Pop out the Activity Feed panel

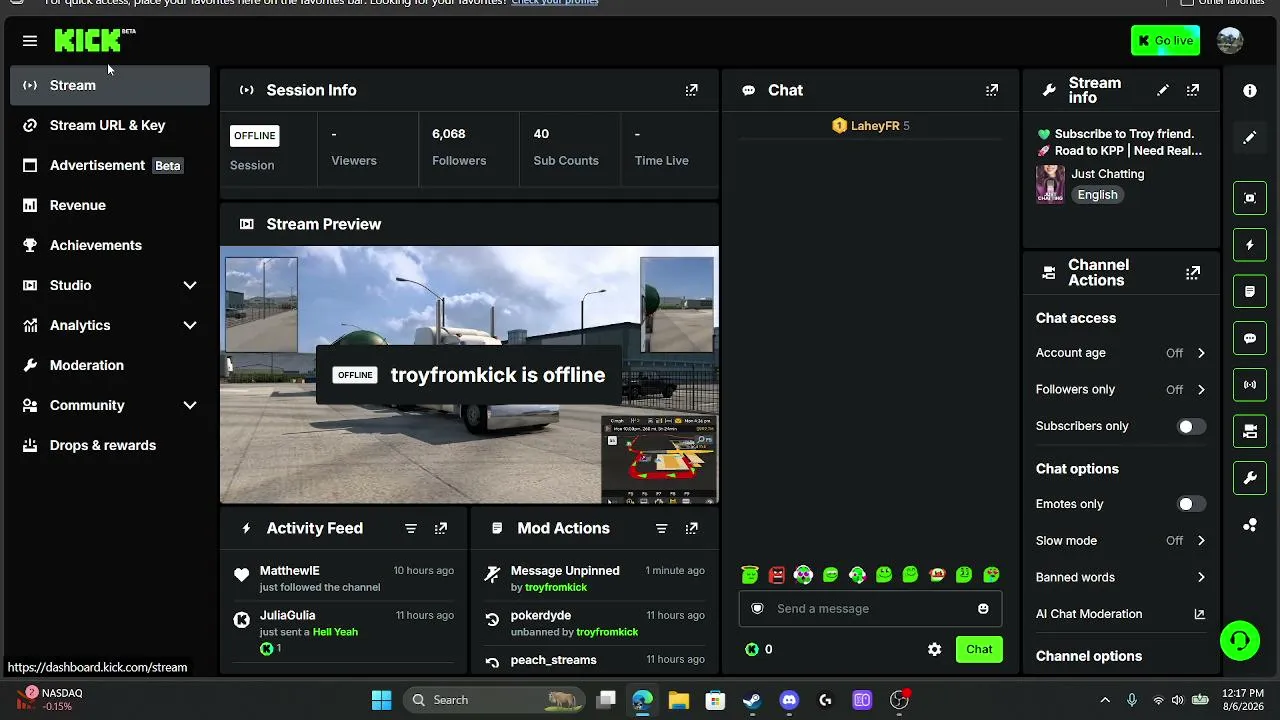coord(441,528)
